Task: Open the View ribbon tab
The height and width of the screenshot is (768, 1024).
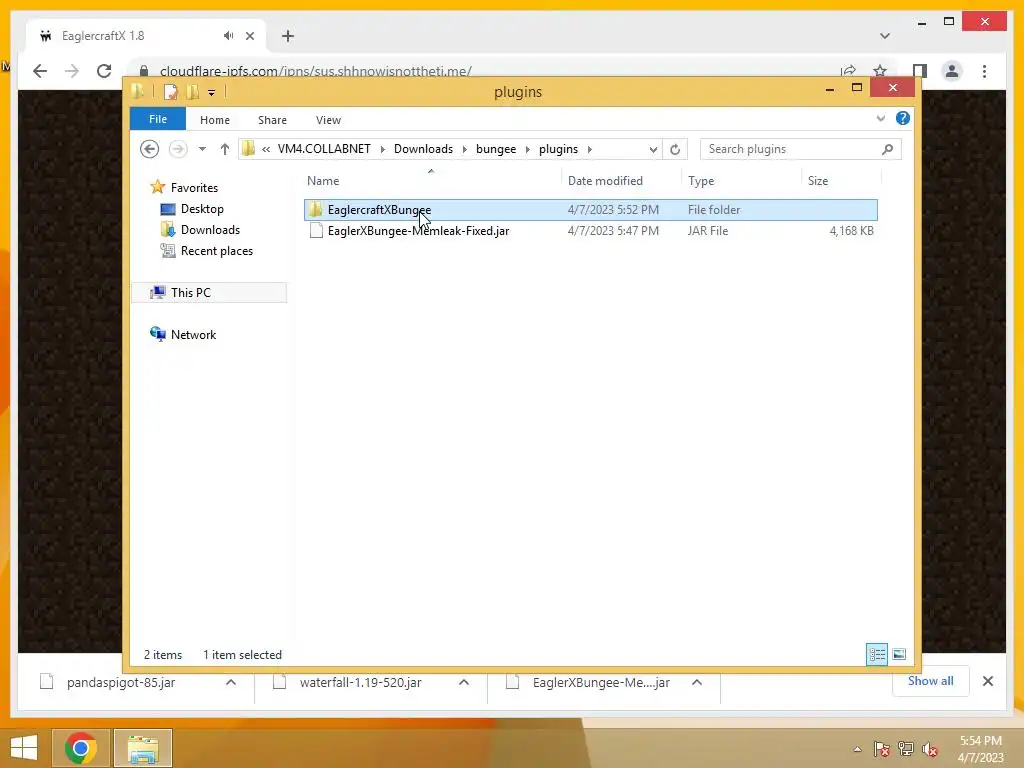Action: pos(328,120)
